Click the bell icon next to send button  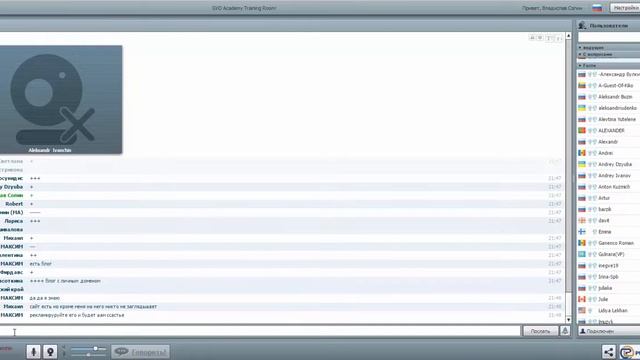point(565,331)
